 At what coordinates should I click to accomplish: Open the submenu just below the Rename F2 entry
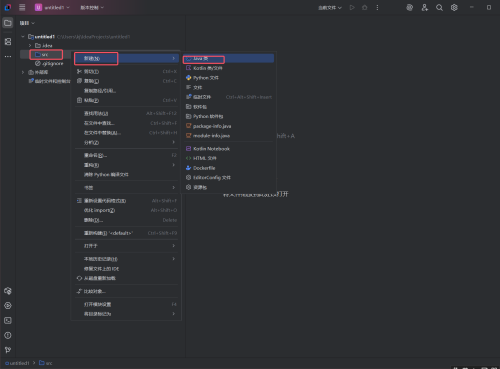(x=126, y=165)
